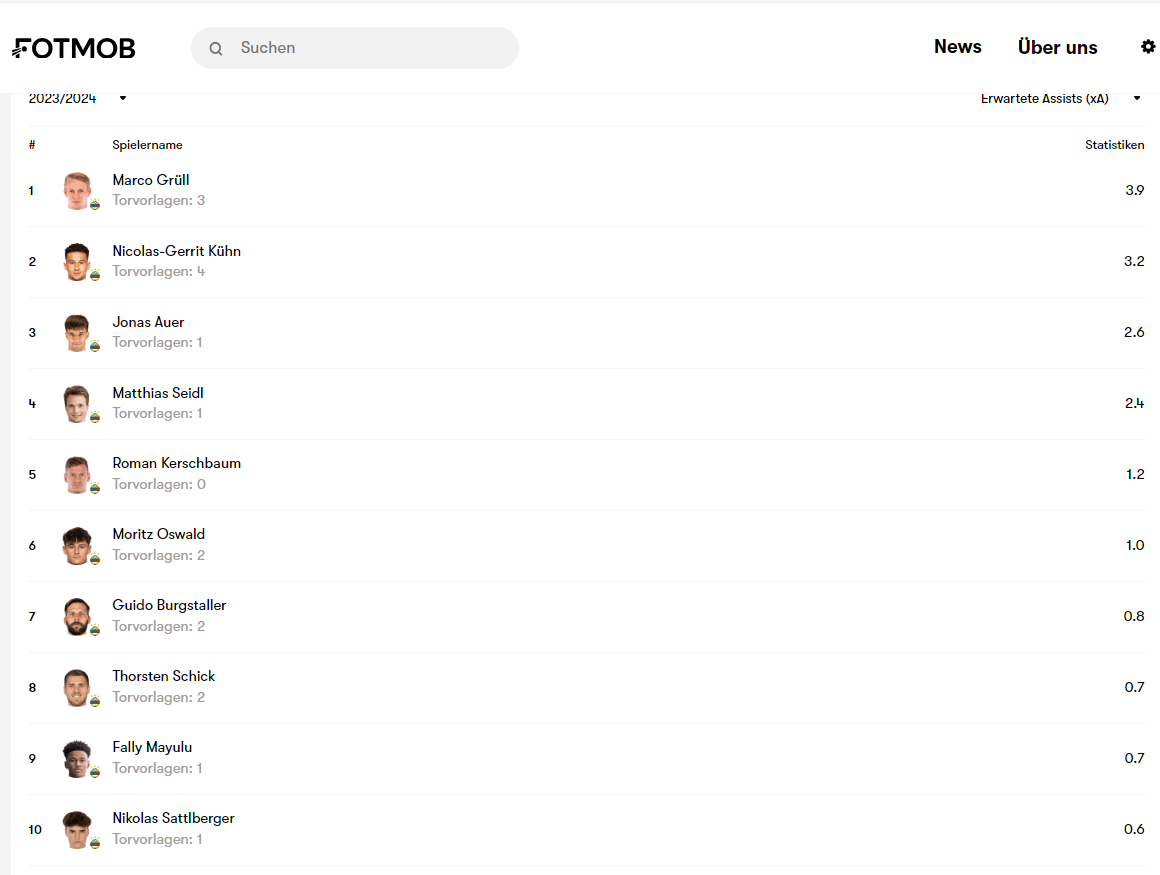Click the 1.2 xA value
This screenshot has width=1160, height=875.
tap(1135, 474)
